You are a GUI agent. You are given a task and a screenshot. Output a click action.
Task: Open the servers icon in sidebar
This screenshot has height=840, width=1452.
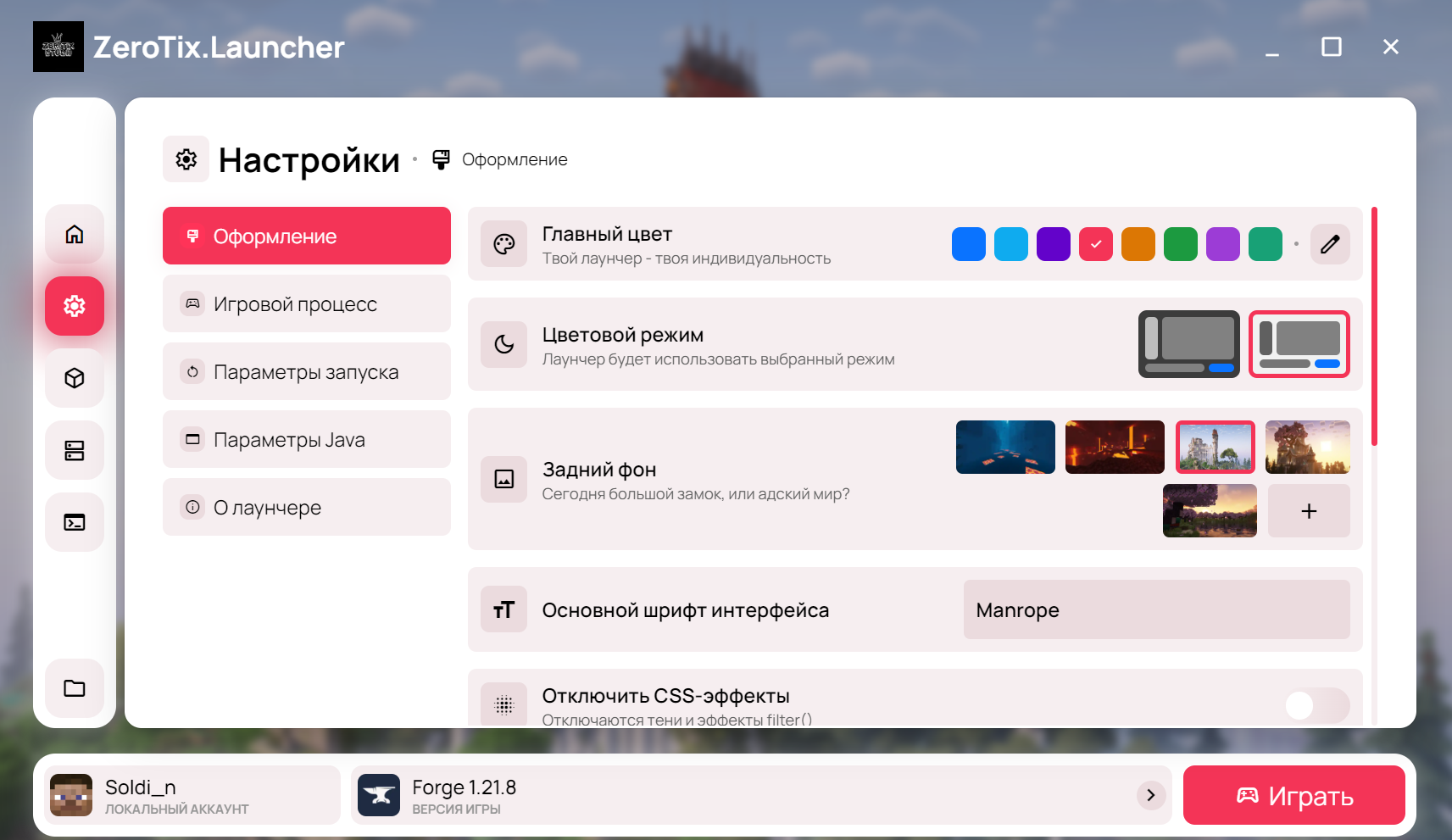[x=75, y=450]
